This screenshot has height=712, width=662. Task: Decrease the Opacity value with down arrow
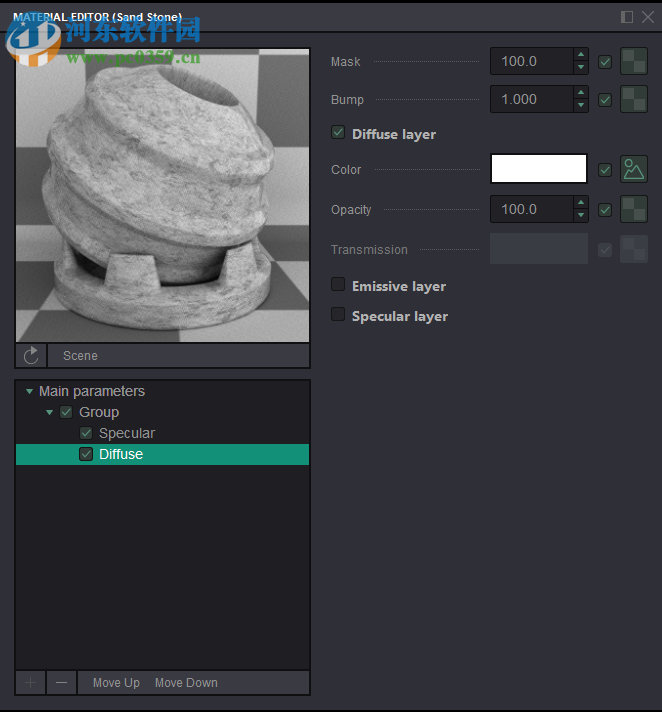tap(581, 215)
